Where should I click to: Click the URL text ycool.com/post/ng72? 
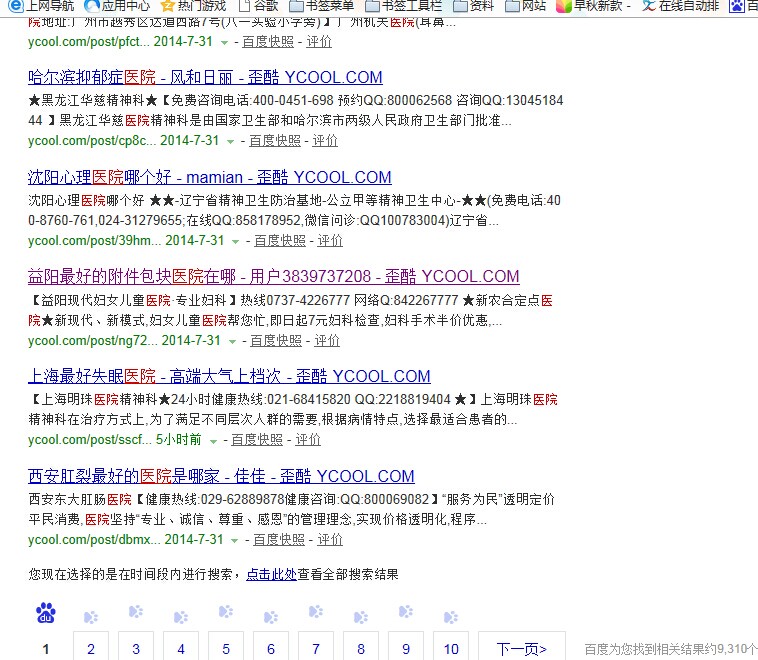tap(93, 340)
